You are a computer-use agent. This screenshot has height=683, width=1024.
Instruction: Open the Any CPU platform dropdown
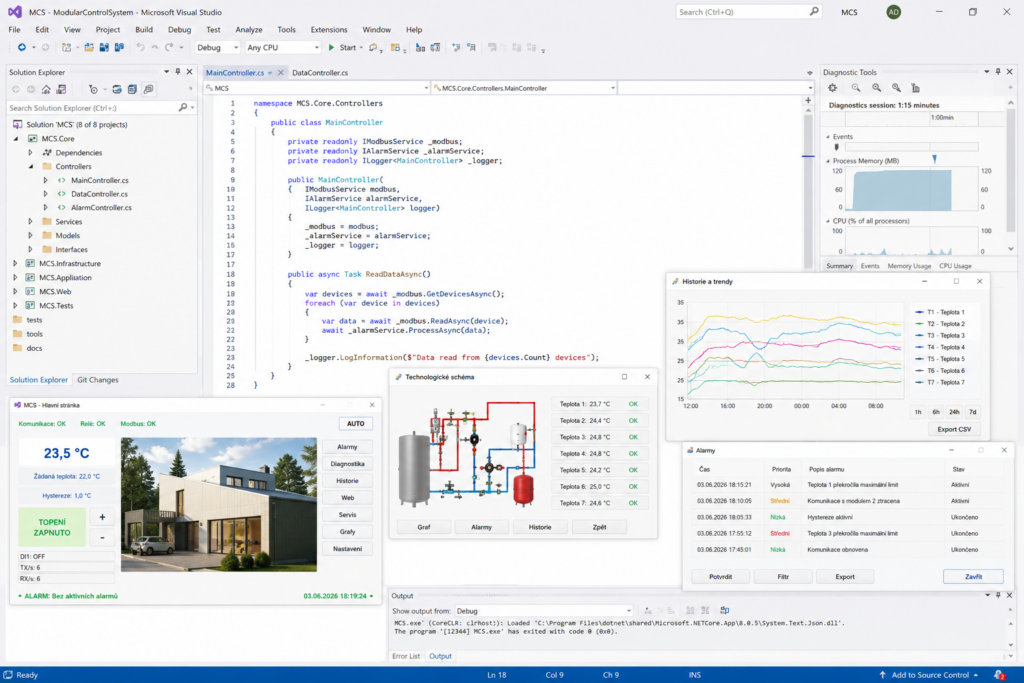coord(283,48)
